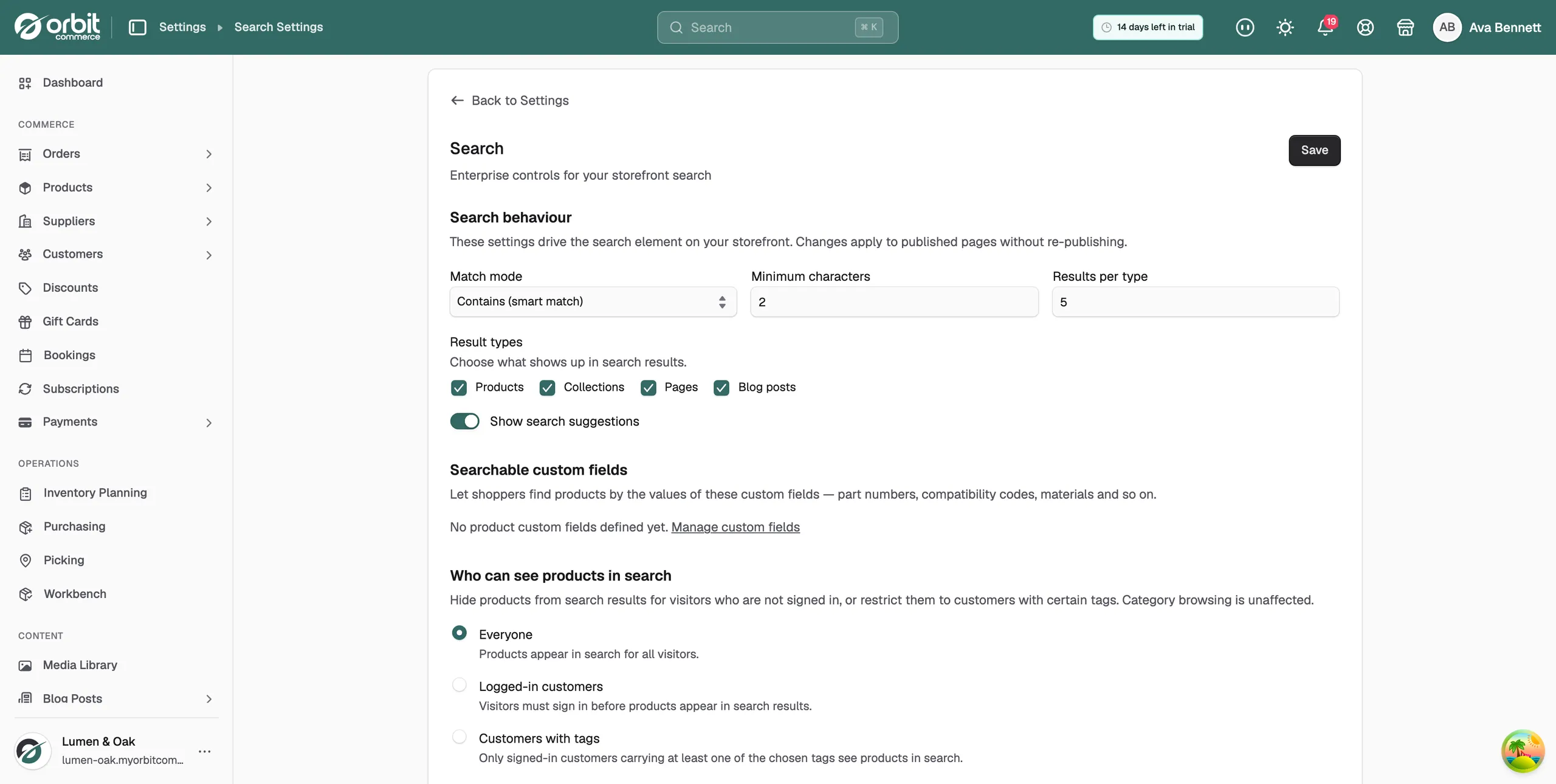Screen dimensions: 1556x784
Task: Click Back to Settings link
Action: click(509, 100)
